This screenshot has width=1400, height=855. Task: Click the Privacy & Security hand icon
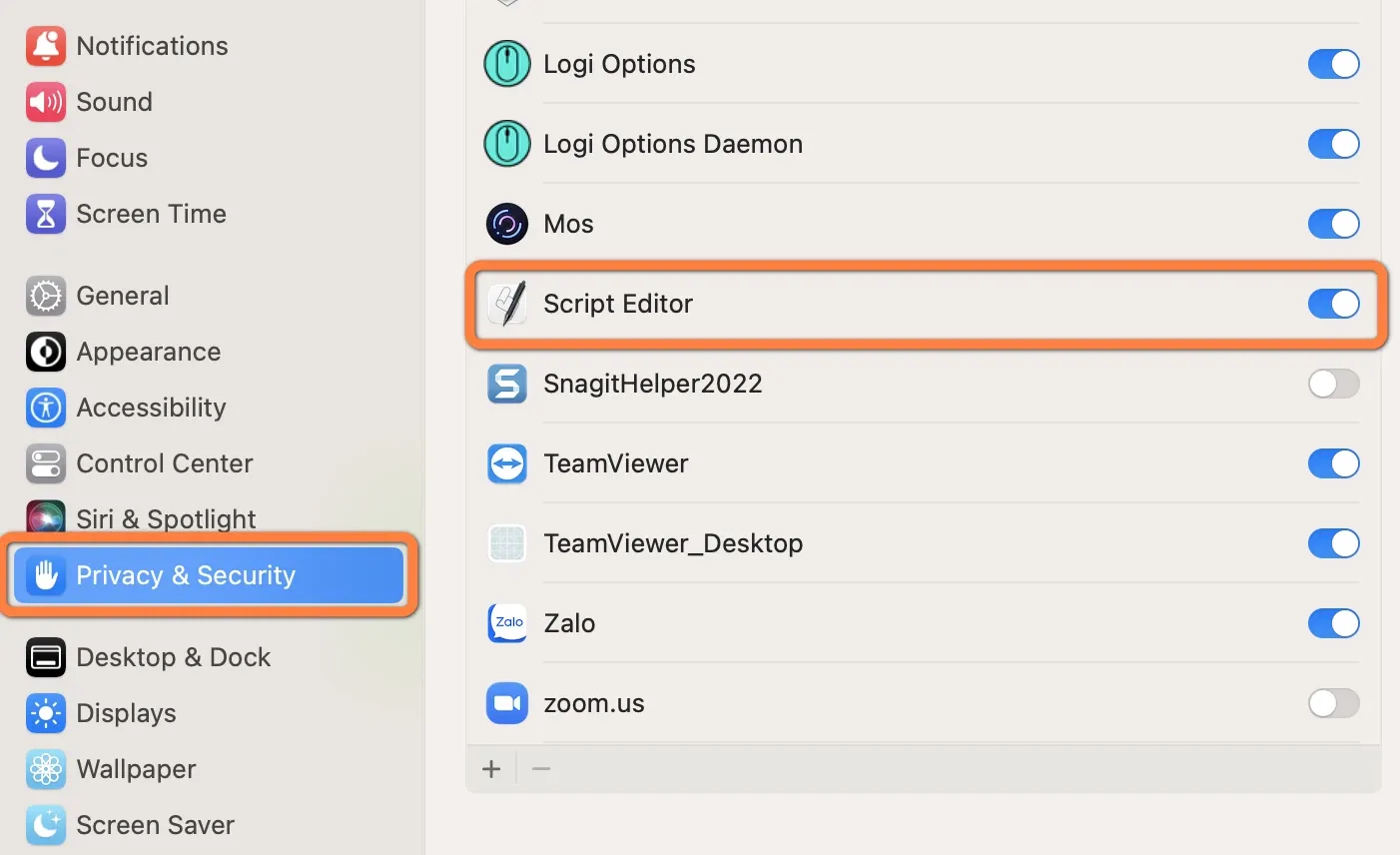pos(46,575)
